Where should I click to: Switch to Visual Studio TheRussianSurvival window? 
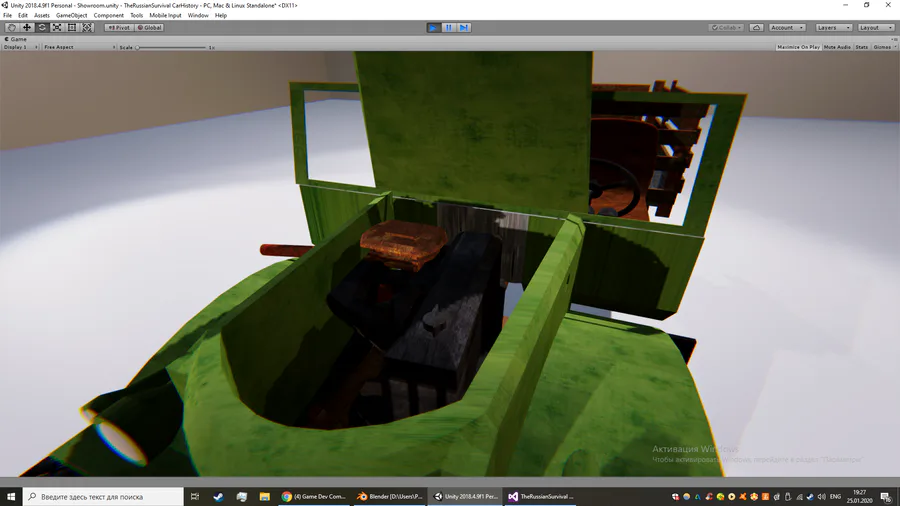(x=541, y=497)
